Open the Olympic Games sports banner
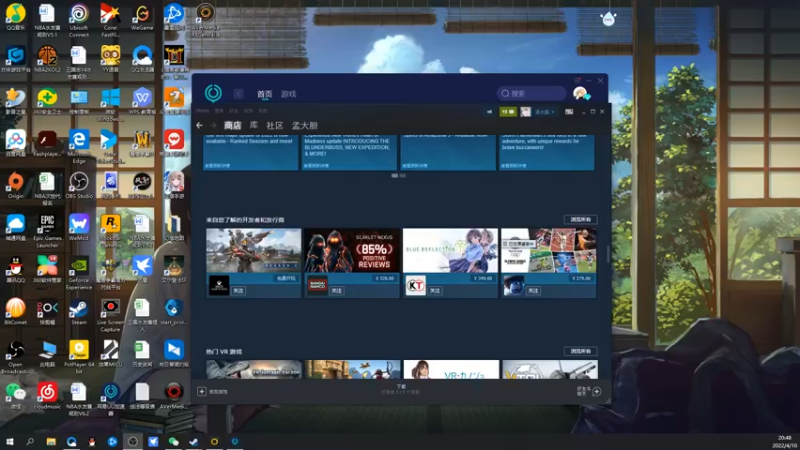800x450 pixels. click(x=548, y=250)
